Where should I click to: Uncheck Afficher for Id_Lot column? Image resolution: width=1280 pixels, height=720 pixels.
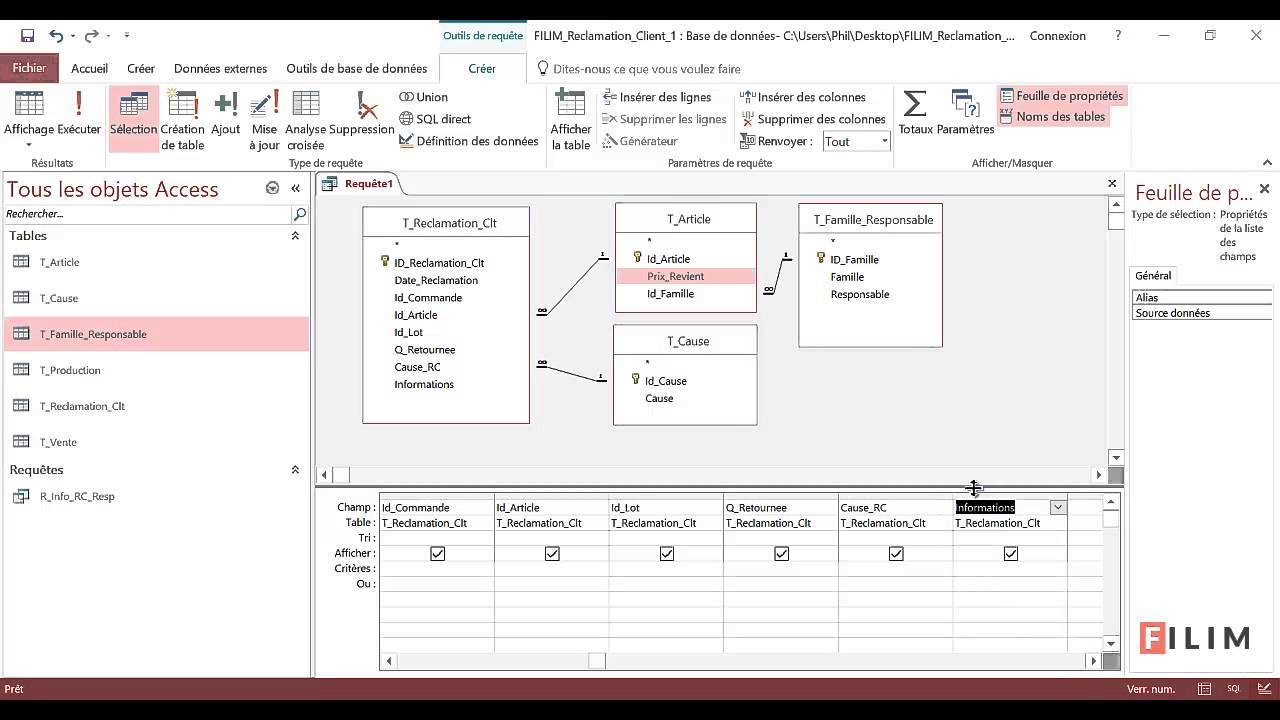click(667, 553)
